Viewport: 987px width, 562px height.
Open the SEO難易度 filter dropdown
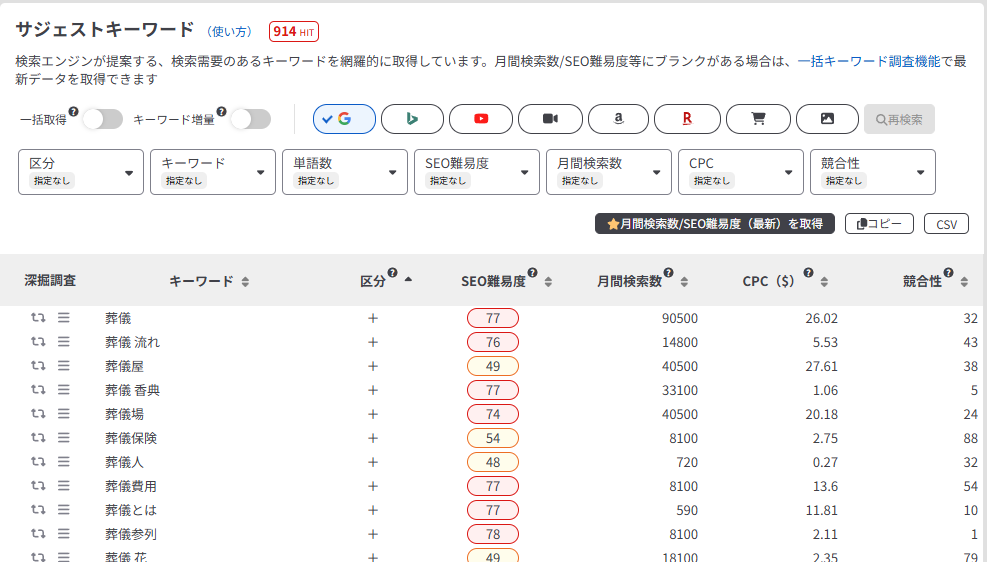tap(477, 172)
